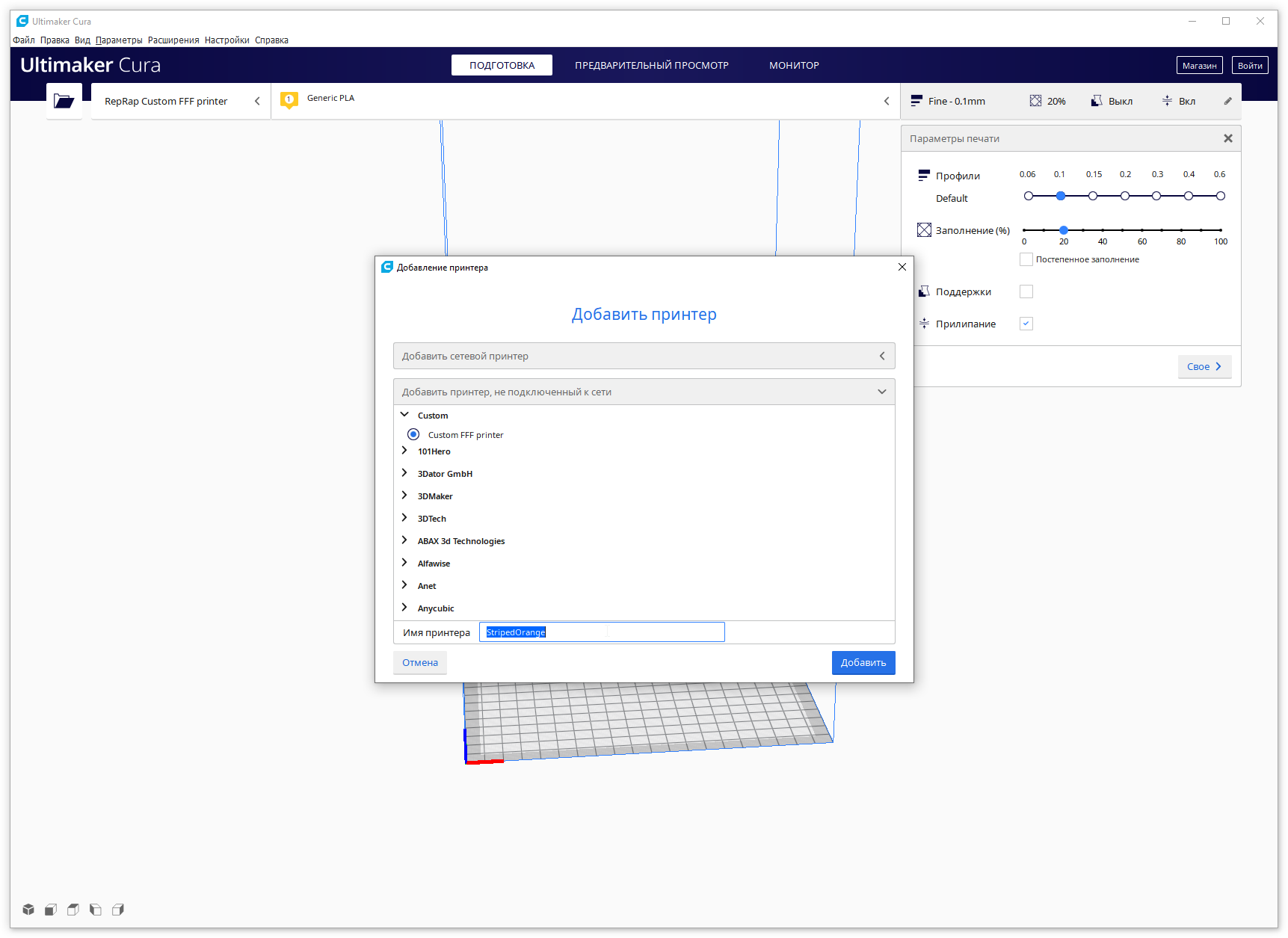Select the 0.3 profile point
1288x938 pixels.
1156,196
